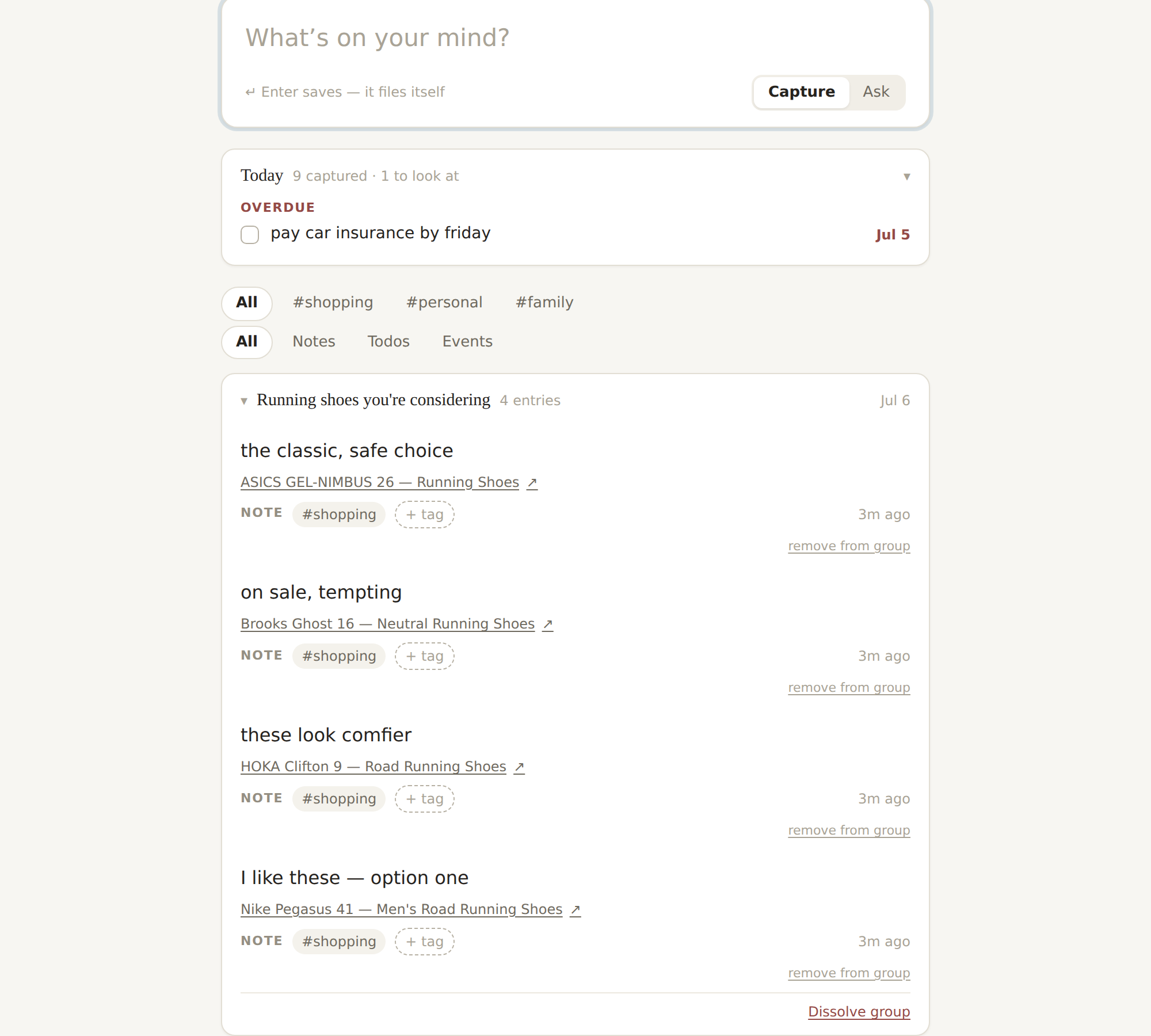Screen dimensions: 1151x1036
Task: Click external arrow icon beside Nike Pegasus 41
Action: 575,909
